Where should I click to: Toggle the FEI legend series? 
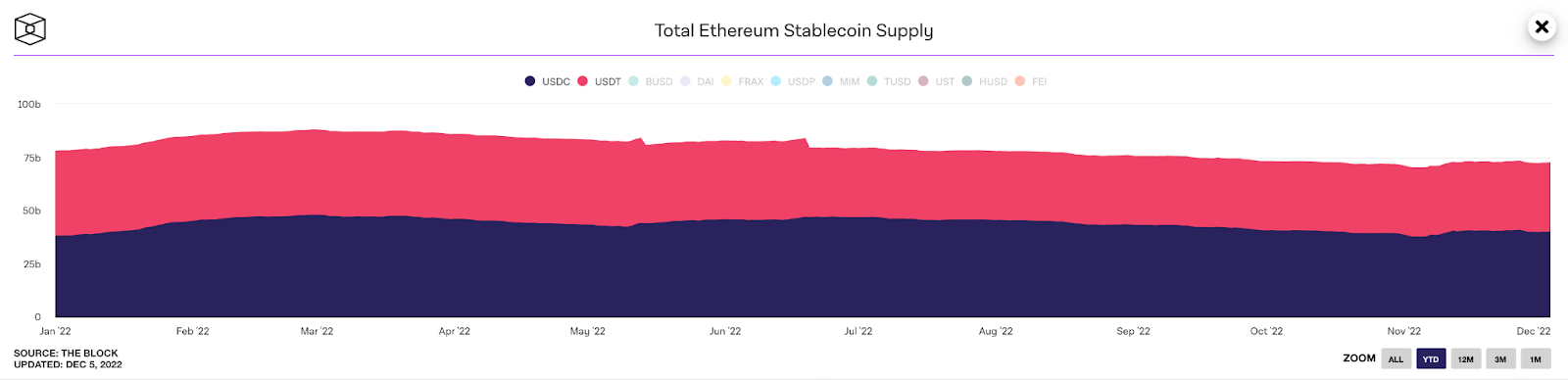tap(1031, 81)
